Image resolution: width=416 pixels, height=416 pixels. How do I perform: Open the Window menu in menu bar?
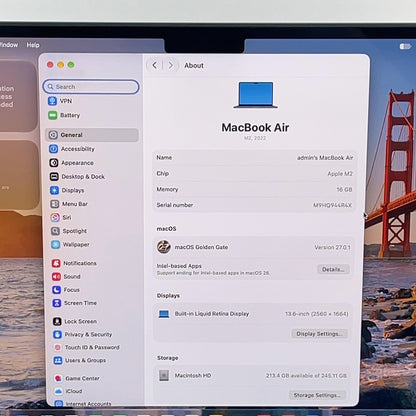point(9,45)
